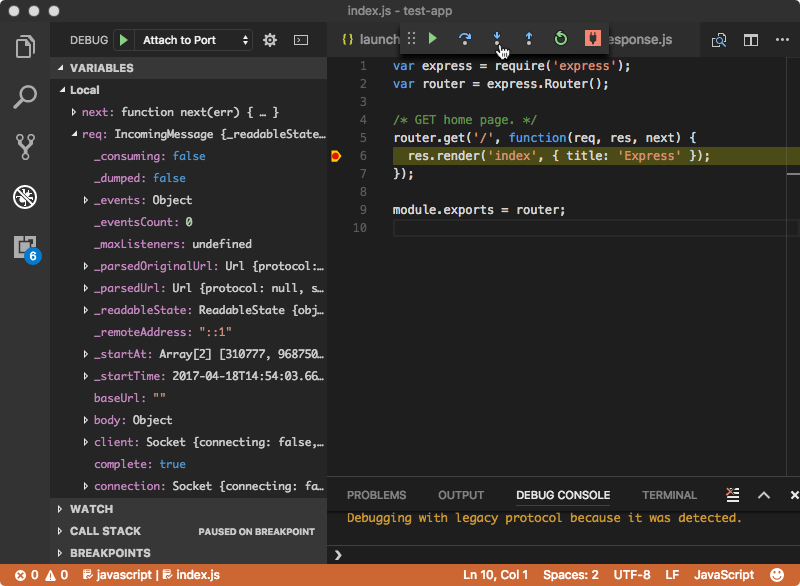Select the _consuming: false variable row
This screenshot has height=586, width=800.
188,156
